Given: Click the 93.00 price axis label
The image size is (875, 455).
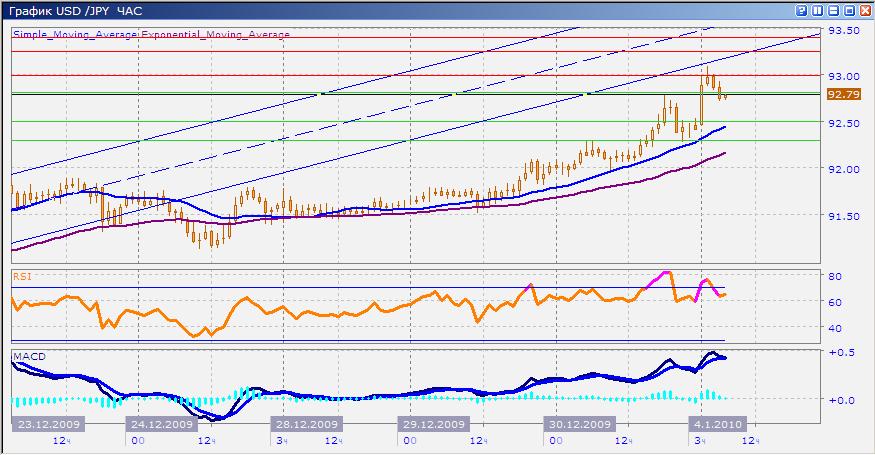Looking at the screenshot, I should 844,76.
